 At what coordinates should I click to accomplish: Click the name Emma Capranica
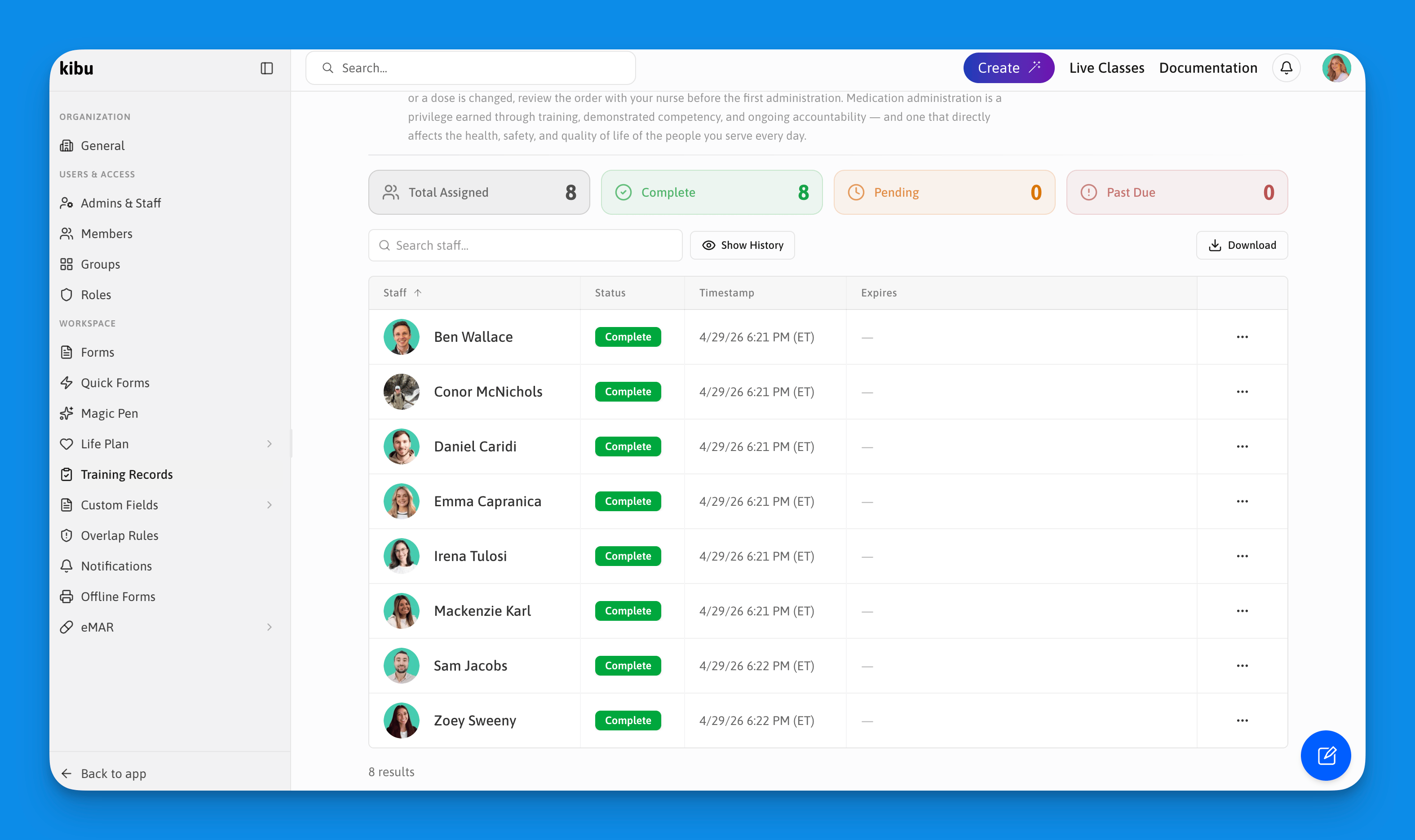[x=487, y=501]
